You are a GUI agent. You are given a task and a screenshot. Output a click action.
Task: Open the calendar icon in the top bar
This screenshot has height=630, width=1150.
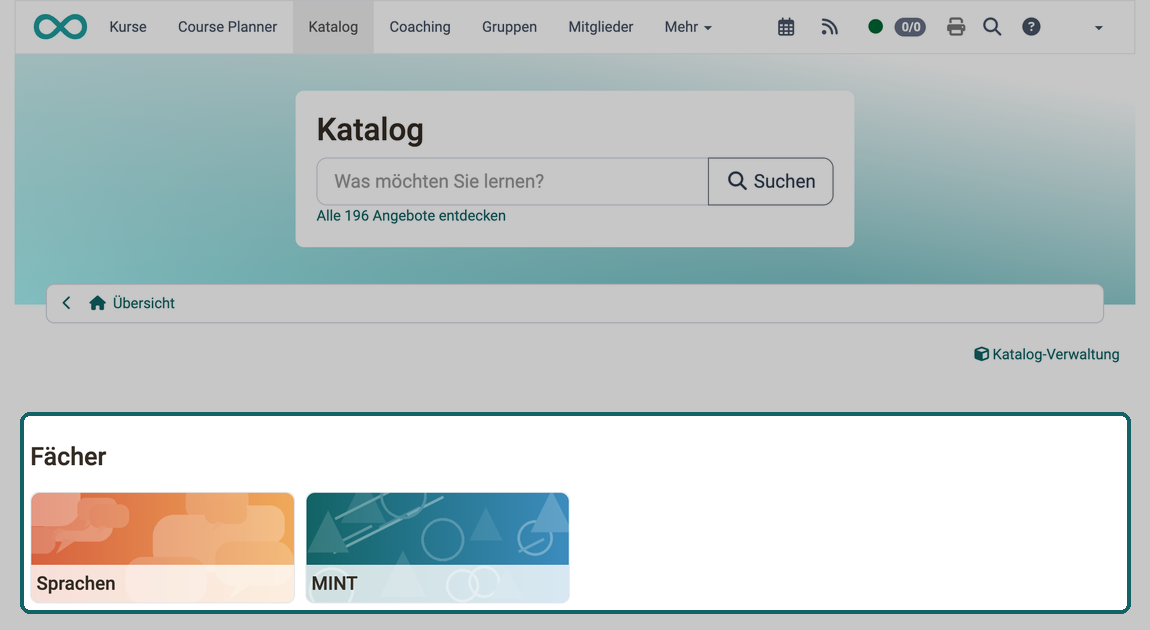(x=785, y=27)
